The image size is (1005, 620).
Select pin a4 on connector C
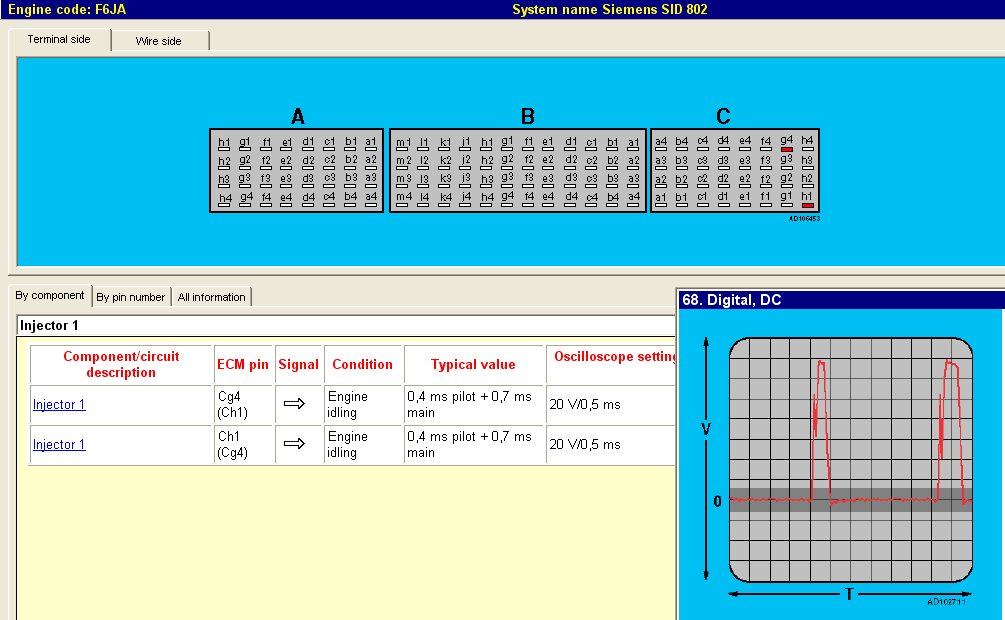(x=661, y=143)
